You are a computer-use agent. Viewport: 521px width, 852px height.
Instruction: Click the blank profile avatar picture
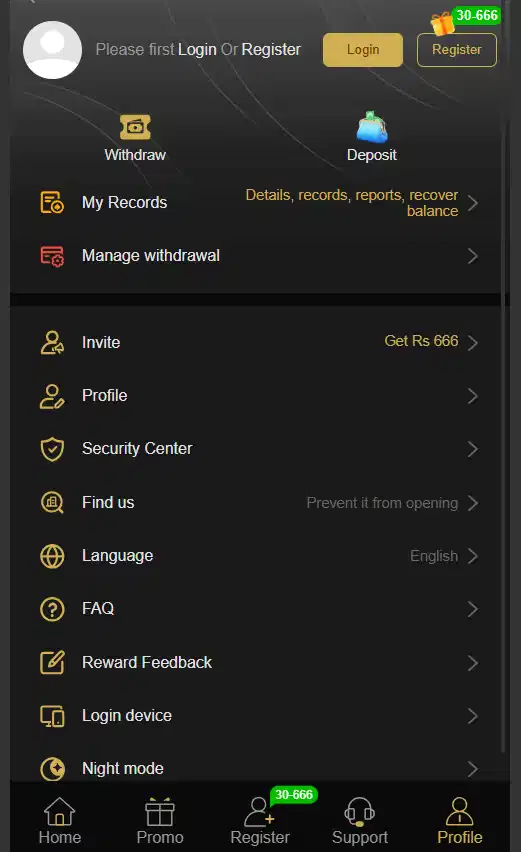(53, 50)
